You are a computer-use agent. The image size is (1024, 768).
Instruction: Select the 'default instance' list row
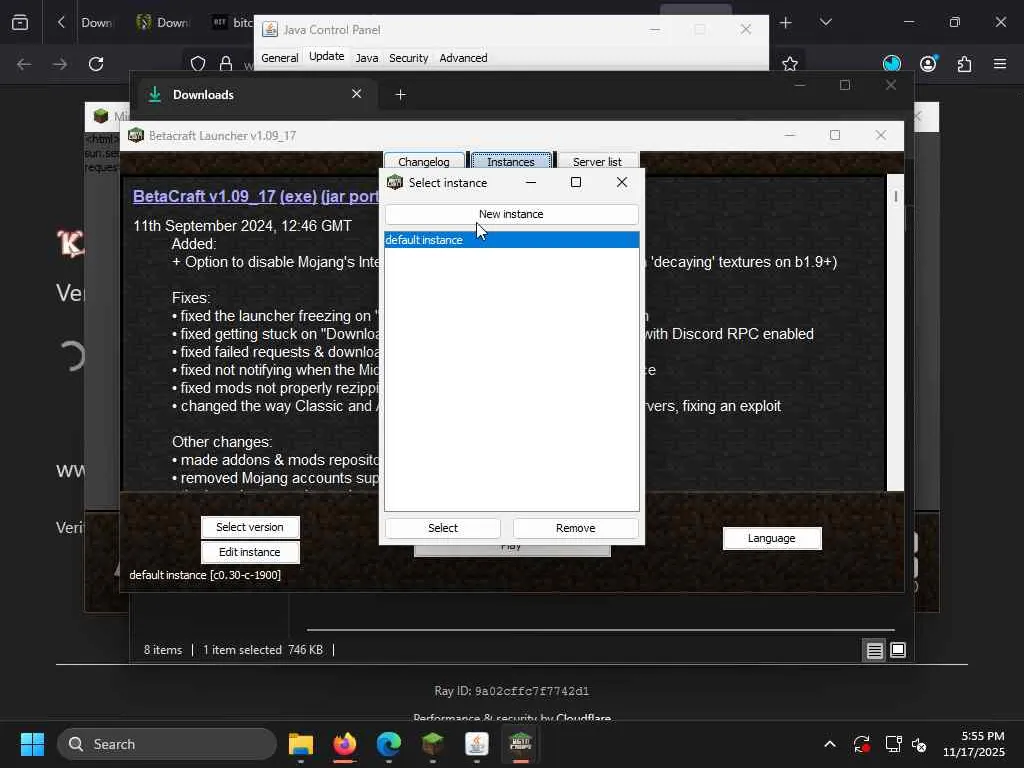511,240
